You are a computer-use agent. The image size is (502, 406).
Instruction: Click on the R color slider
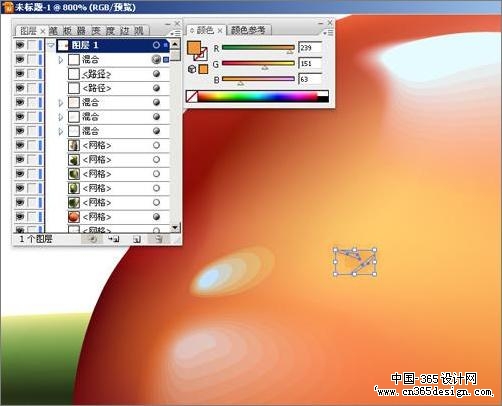[258, 47]
